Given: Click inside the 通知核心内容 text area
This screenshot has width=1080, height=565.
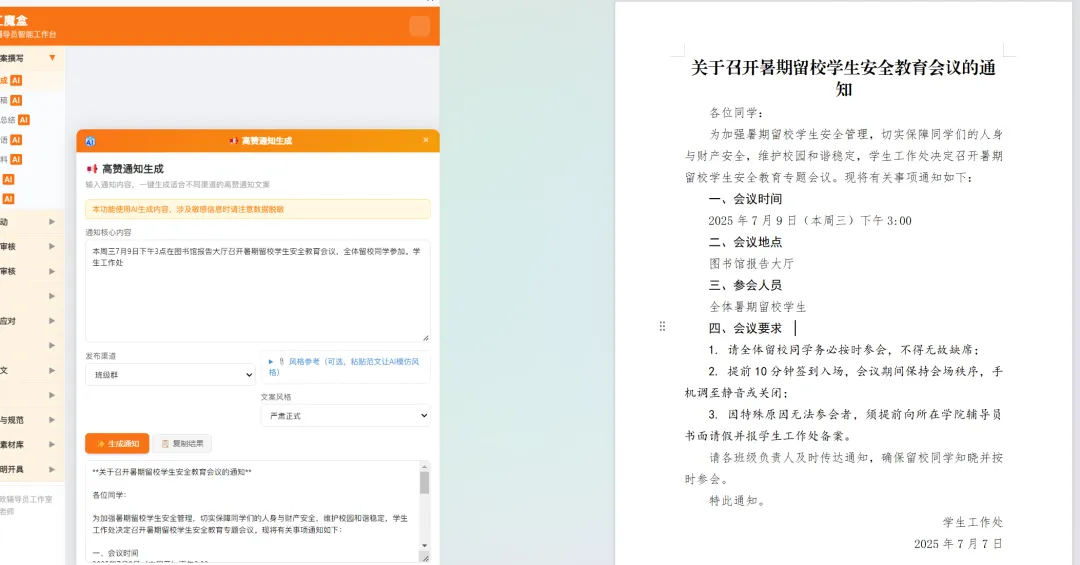Looking at the screenshot, I should pyautogui.click(x=258, y=291).
